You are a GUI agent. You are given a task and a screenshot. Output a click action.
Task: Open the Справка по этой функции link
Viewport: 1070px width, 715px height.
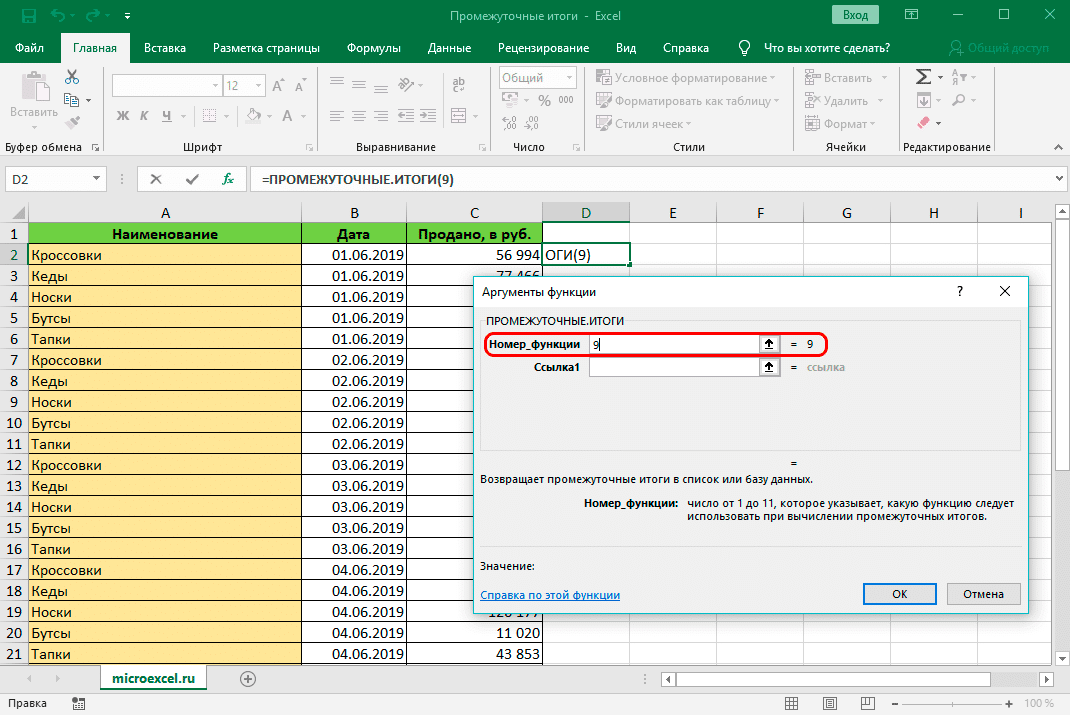550,595
